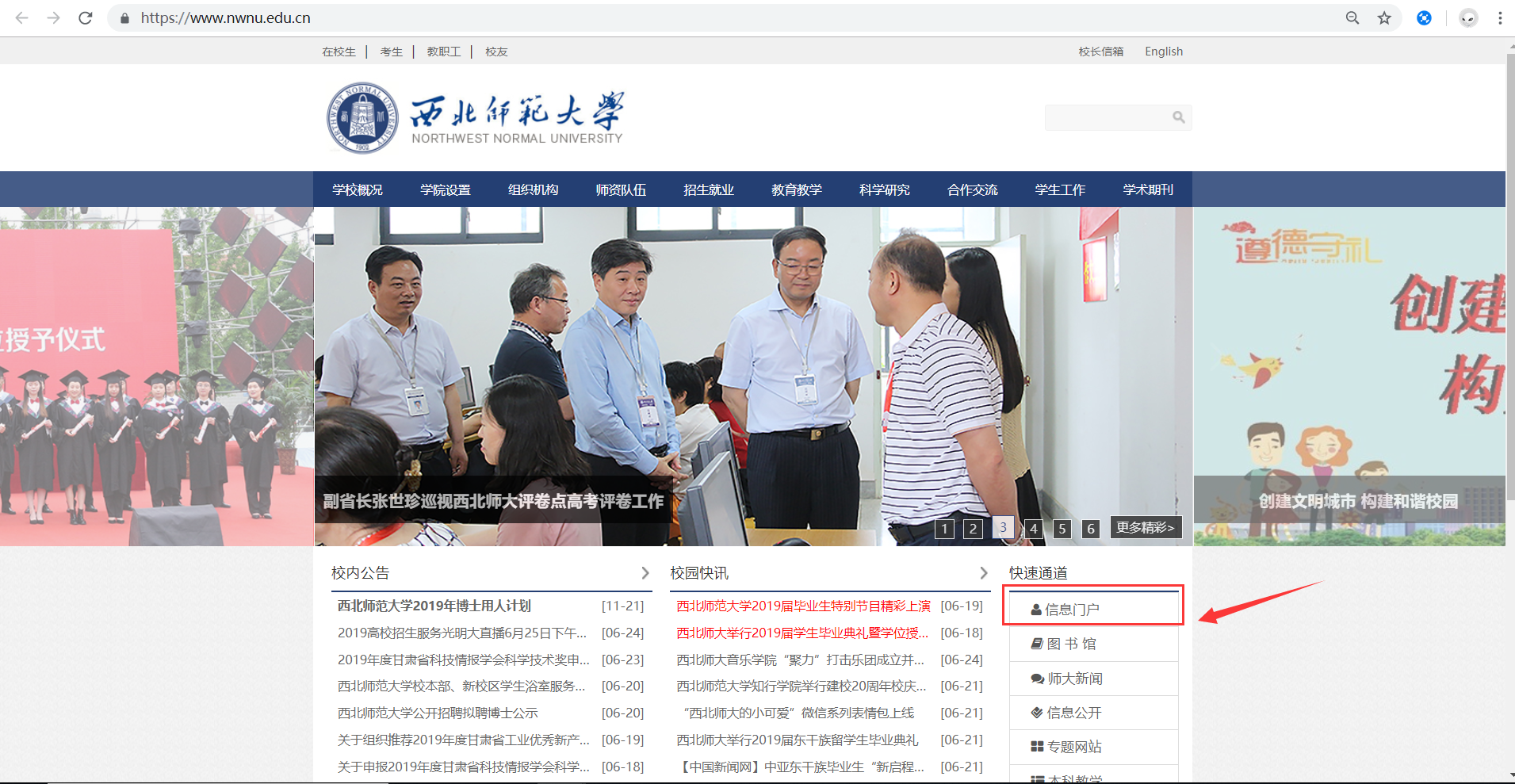
Task: Click the university logo emblem
Action: coord(362,118)
